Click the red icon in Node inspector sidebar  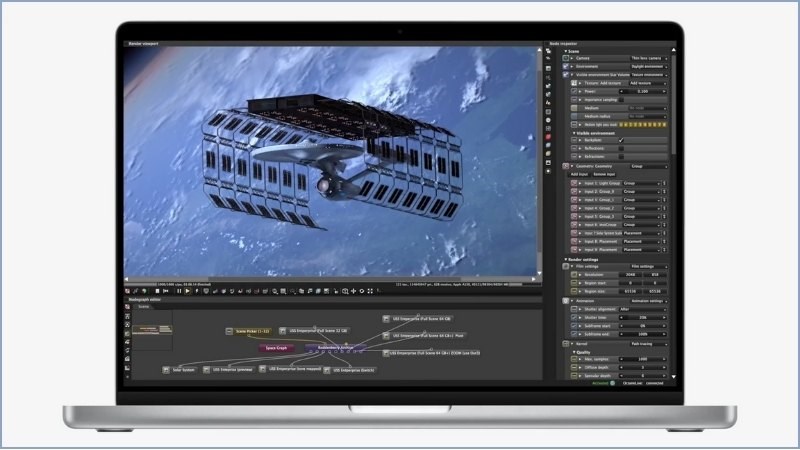point(548,137)
